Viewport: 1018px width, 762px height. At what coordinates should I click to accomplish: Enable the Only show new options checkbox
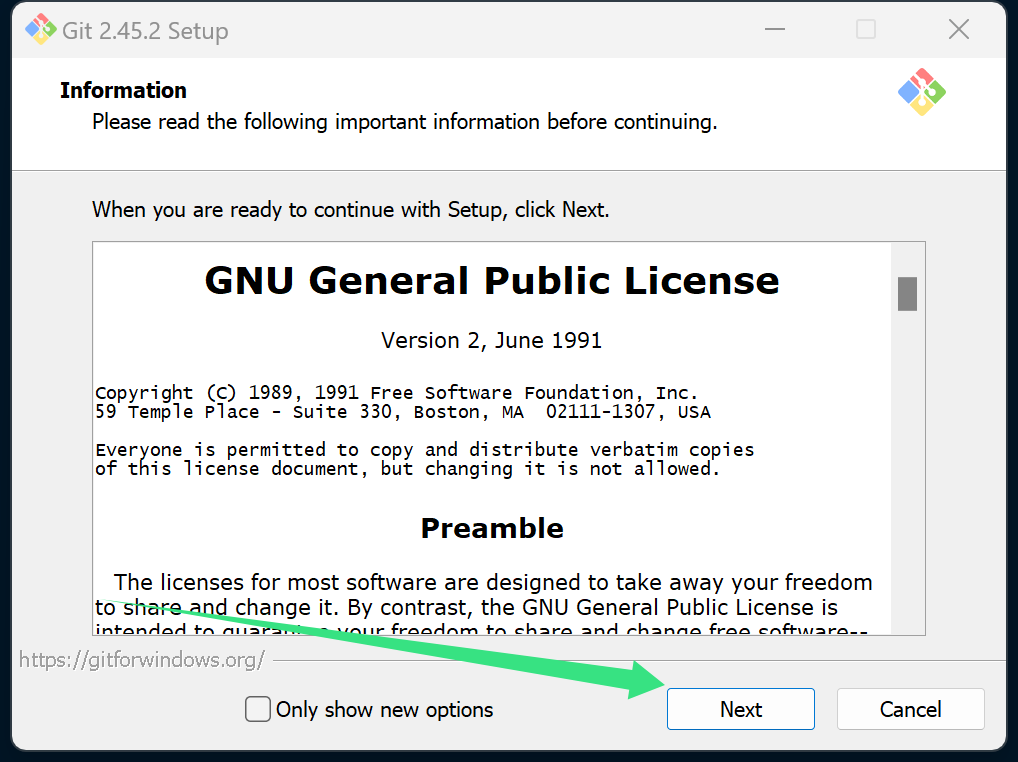click(258, 709)
